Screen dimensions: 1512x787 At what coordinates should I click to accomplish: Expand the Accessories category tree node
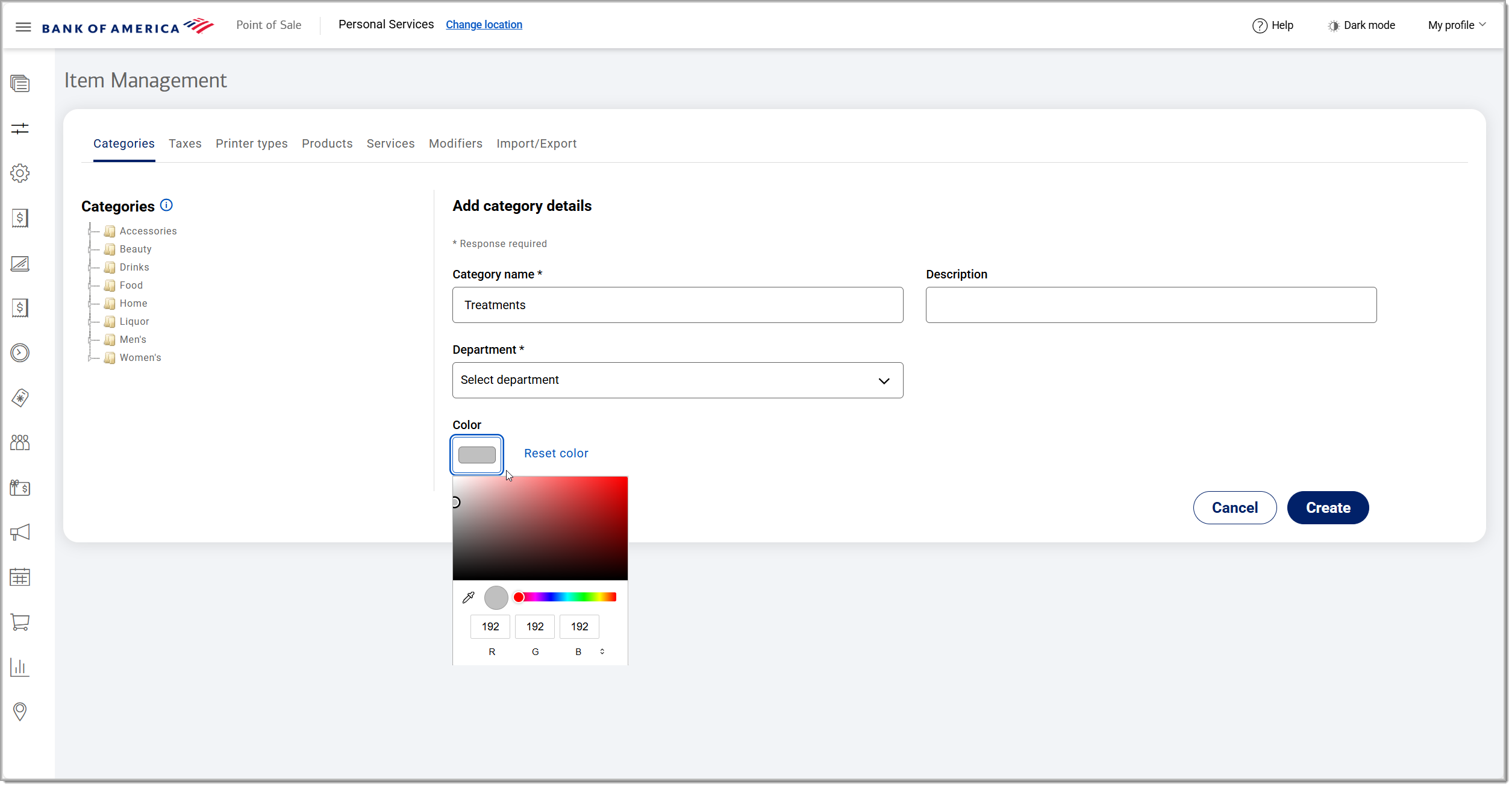pos(90,231)
